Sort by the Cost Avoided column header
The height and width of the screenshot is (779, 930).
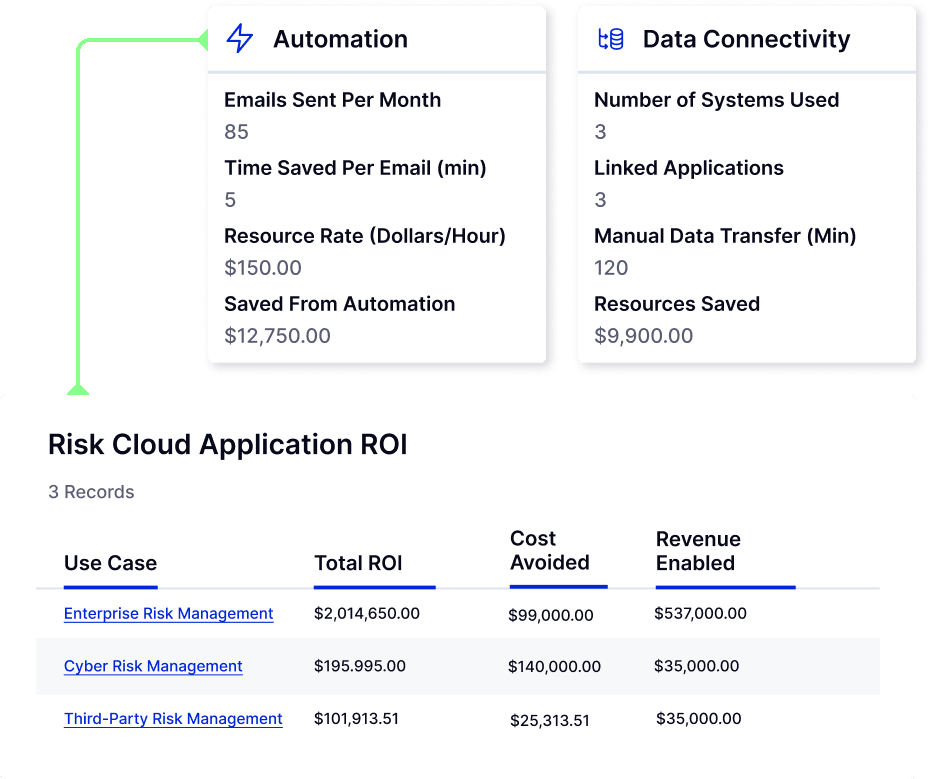pyautogui.click(x=550, y=550)
